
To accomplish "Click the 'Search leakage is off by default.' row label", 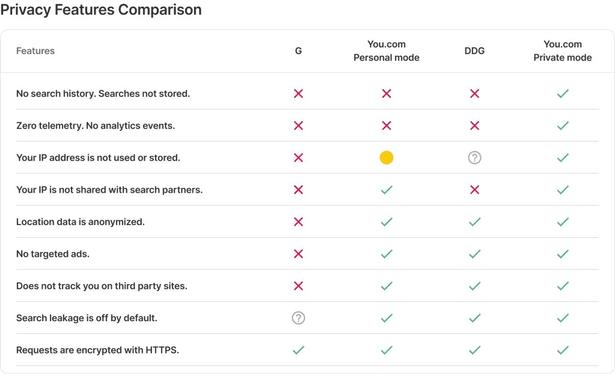I will pos(87,318).
